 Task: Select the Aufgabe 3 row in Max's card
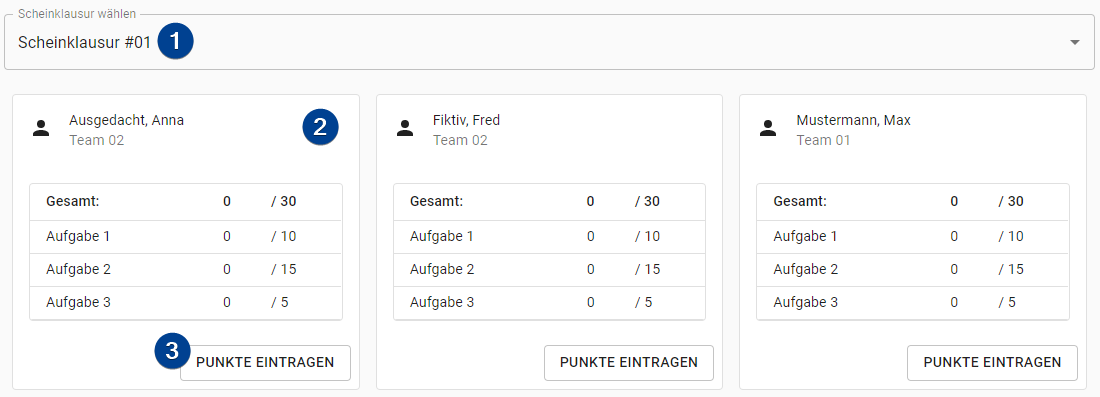[913, 302]
